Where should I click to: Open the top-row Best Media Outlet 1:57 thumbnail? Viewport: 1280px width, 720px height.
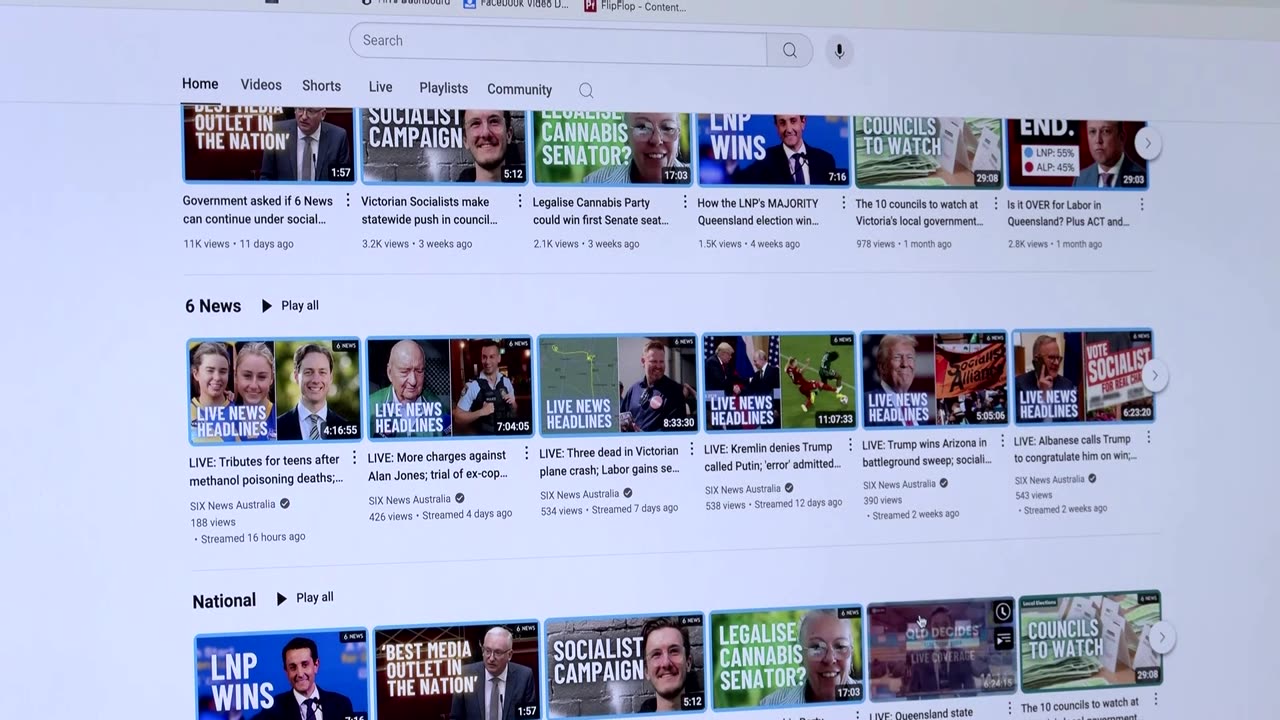click(x=269, y=143)
